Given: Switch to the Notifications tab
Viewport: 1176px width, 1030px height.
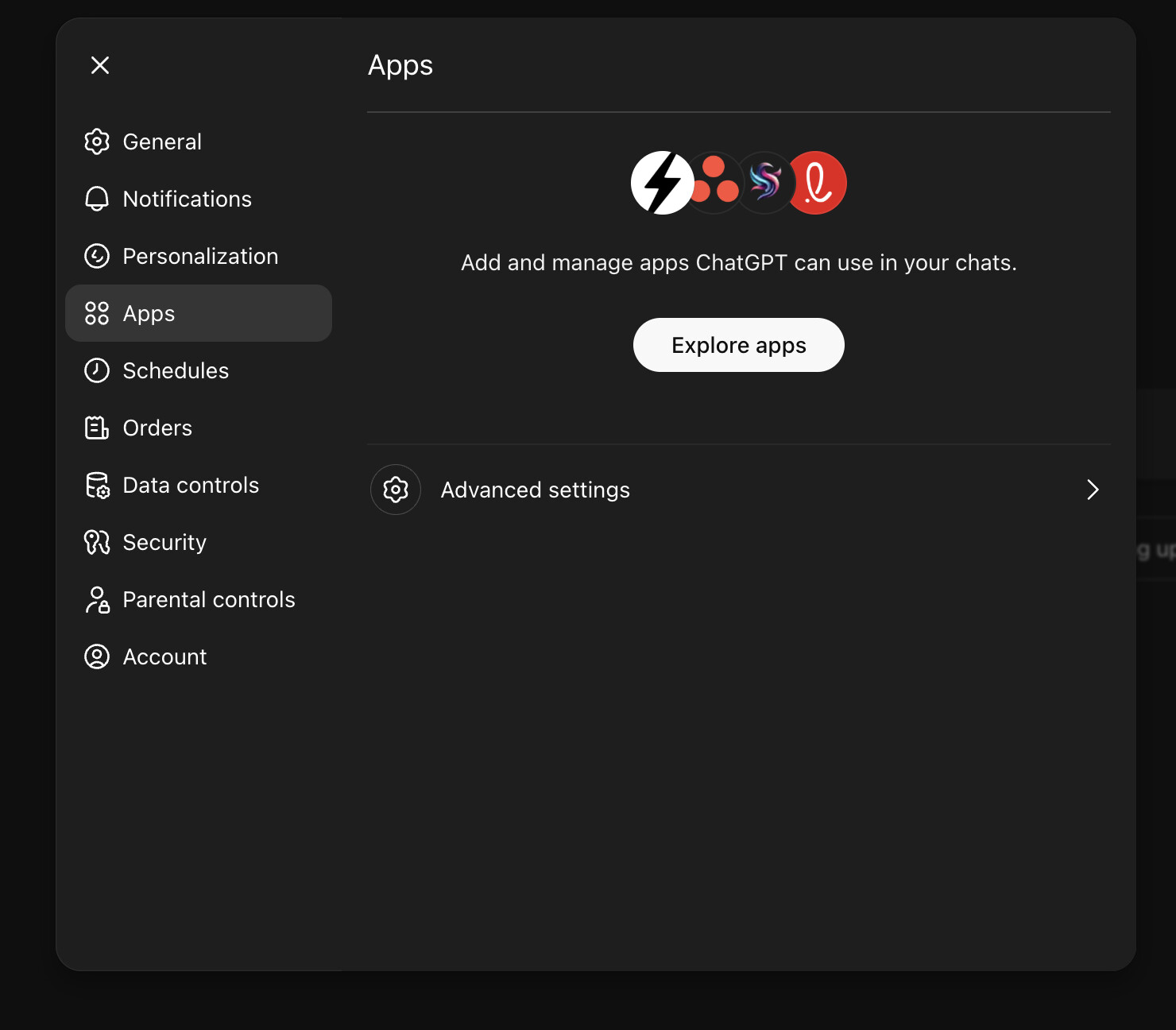Looking at the screenshot, I should [199, 199].
